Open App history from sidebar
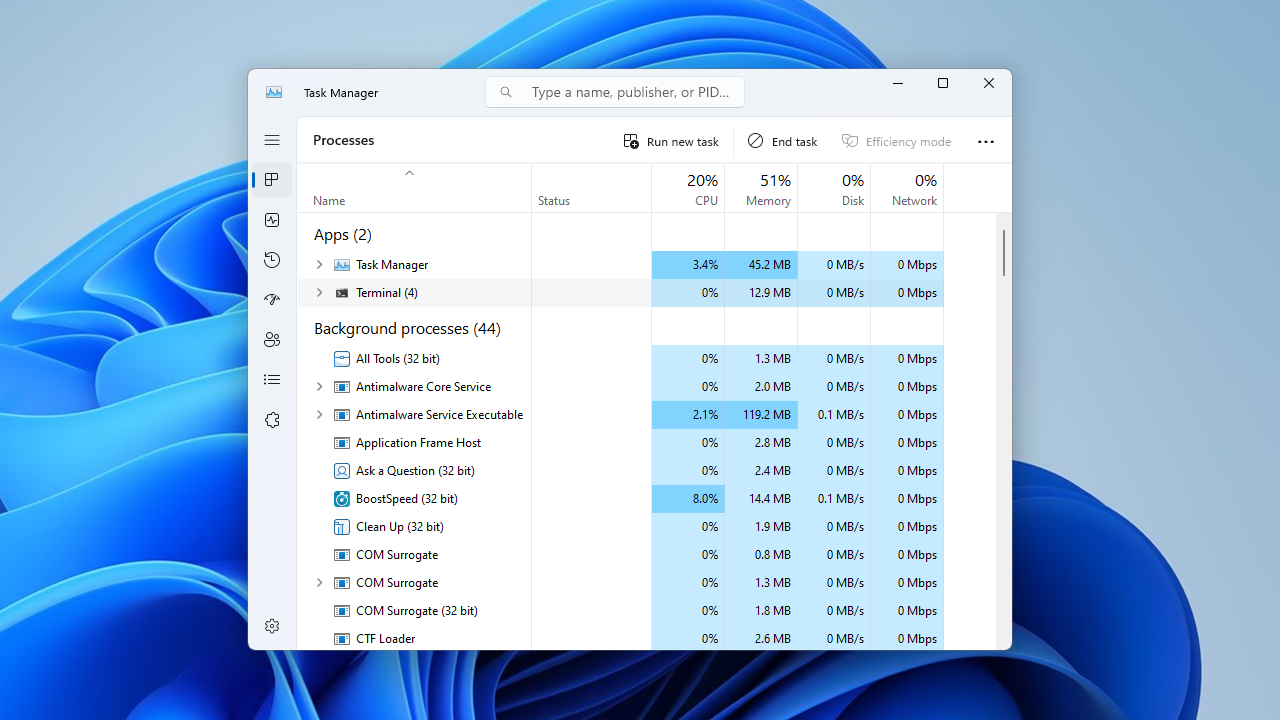 point(272,260)
